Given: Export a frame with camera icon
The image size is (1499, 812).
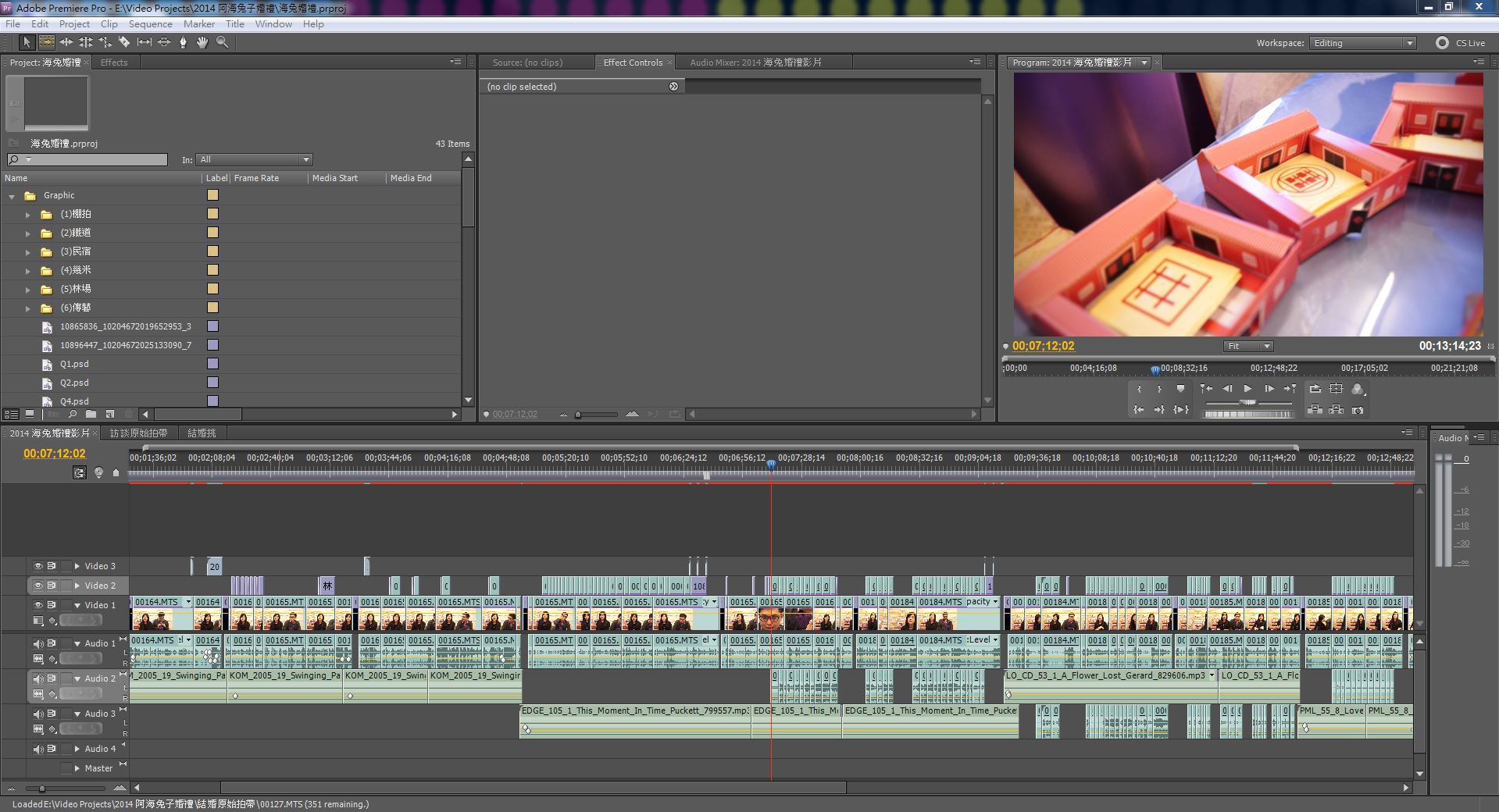Looking at the screenshot, I should pos(1358,410).
